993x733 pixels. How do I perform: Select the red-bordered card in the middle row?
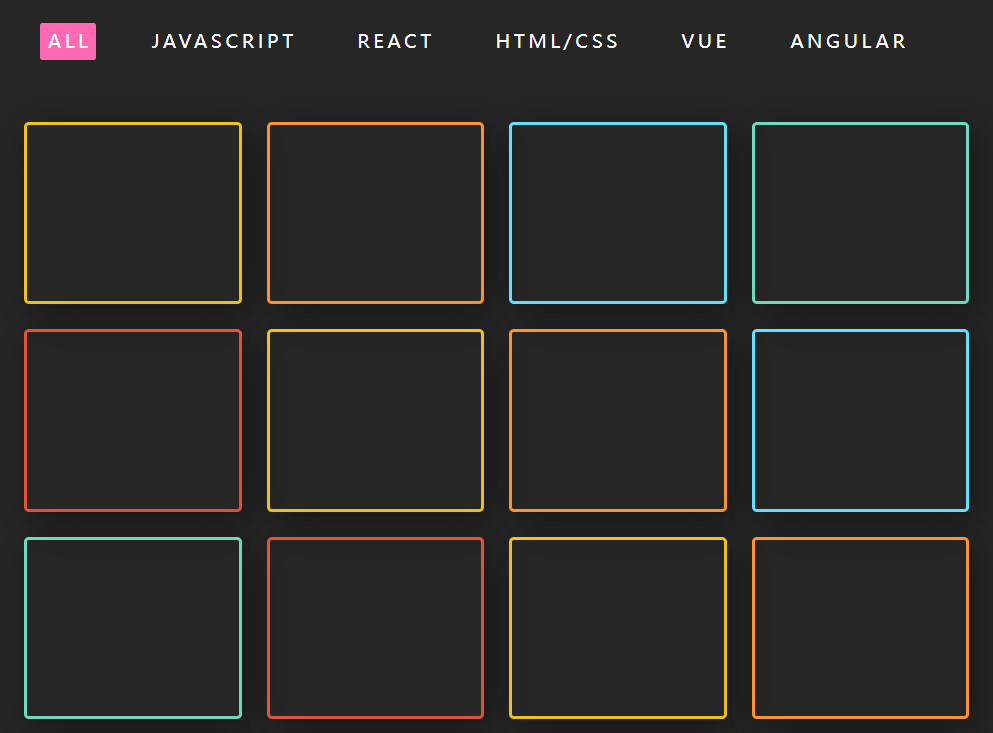coord(132,420)
